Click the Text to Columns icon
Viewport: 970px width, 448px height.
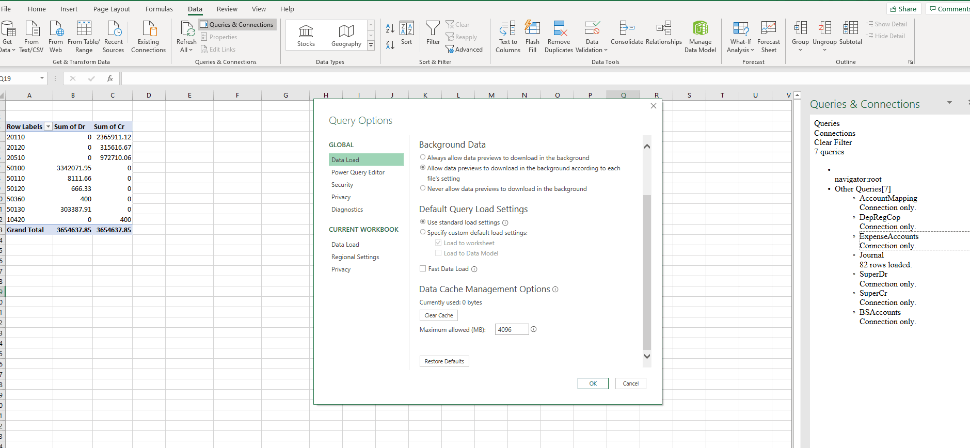pos(507,28)
